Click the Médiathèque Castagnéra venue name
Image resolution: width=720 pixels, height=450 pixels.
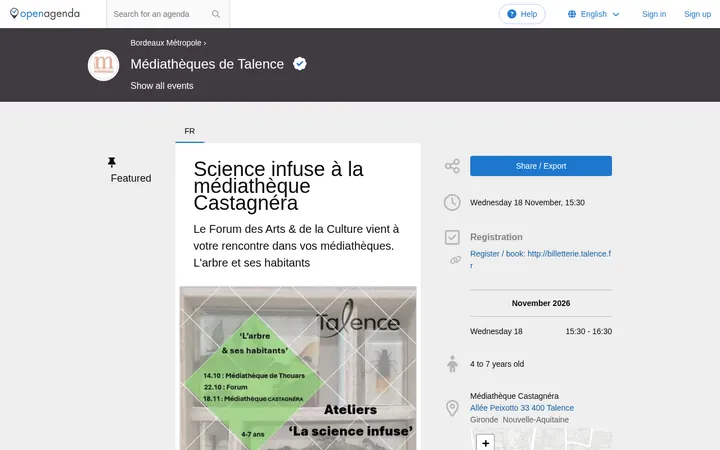pyautogui.click(x=514, y=396)
